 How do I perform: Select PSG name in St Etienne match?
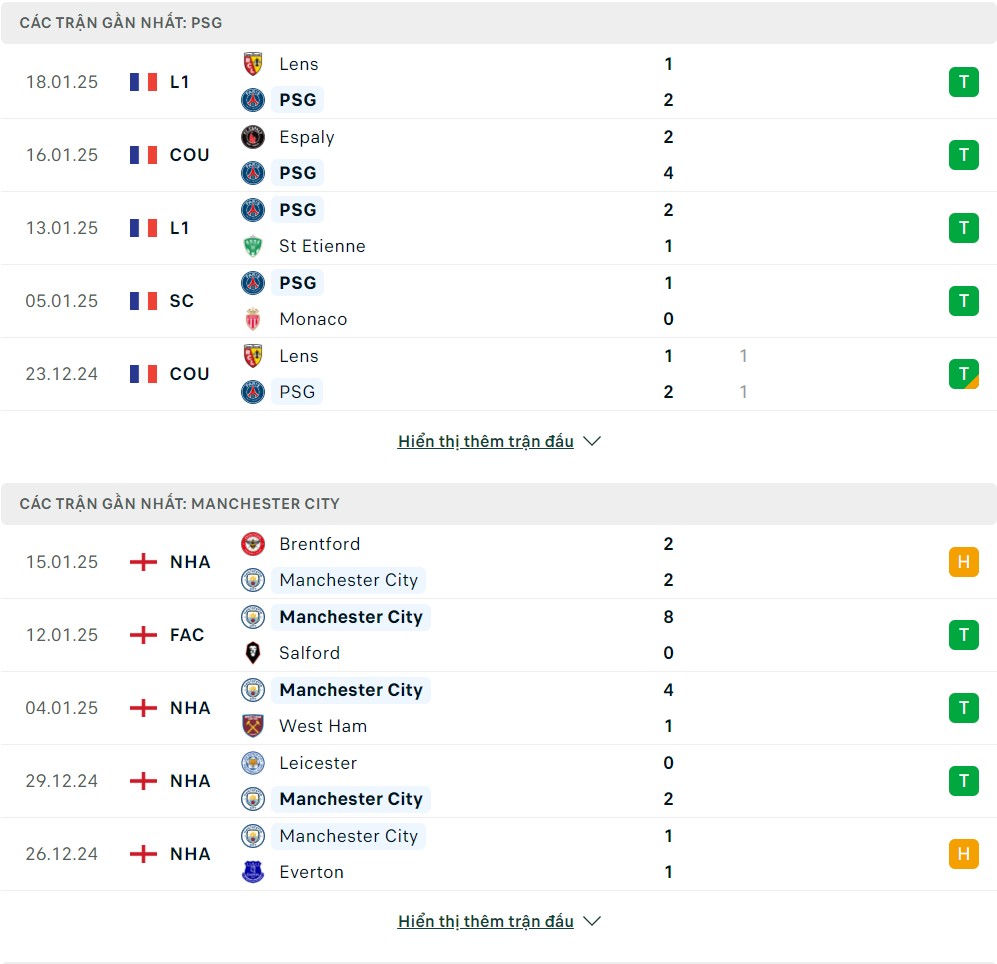pos(298,210)
